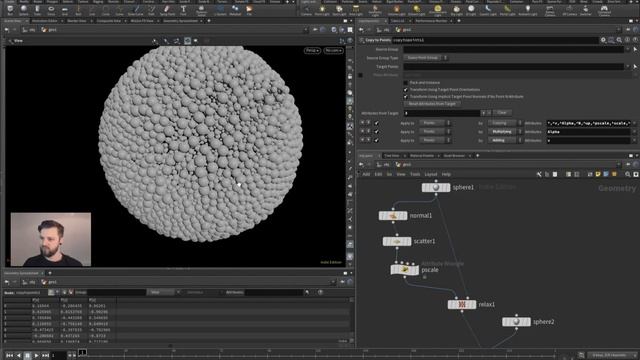Click the yellow sticky note icon in network toolbar
The width and height of the screenshot is (640, 360).
tap(598, 174)
